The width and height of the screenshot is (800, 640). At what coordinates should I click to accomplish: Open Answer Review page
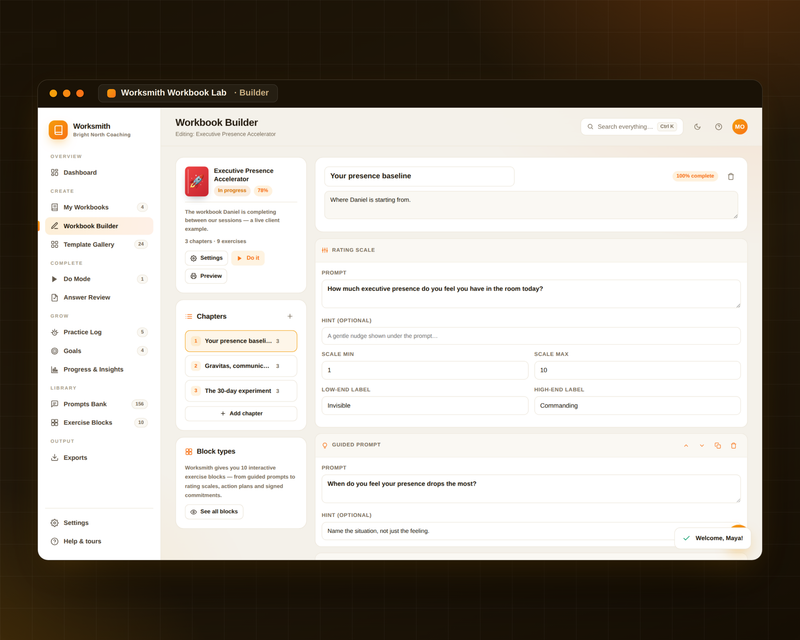tap(99, 298)
